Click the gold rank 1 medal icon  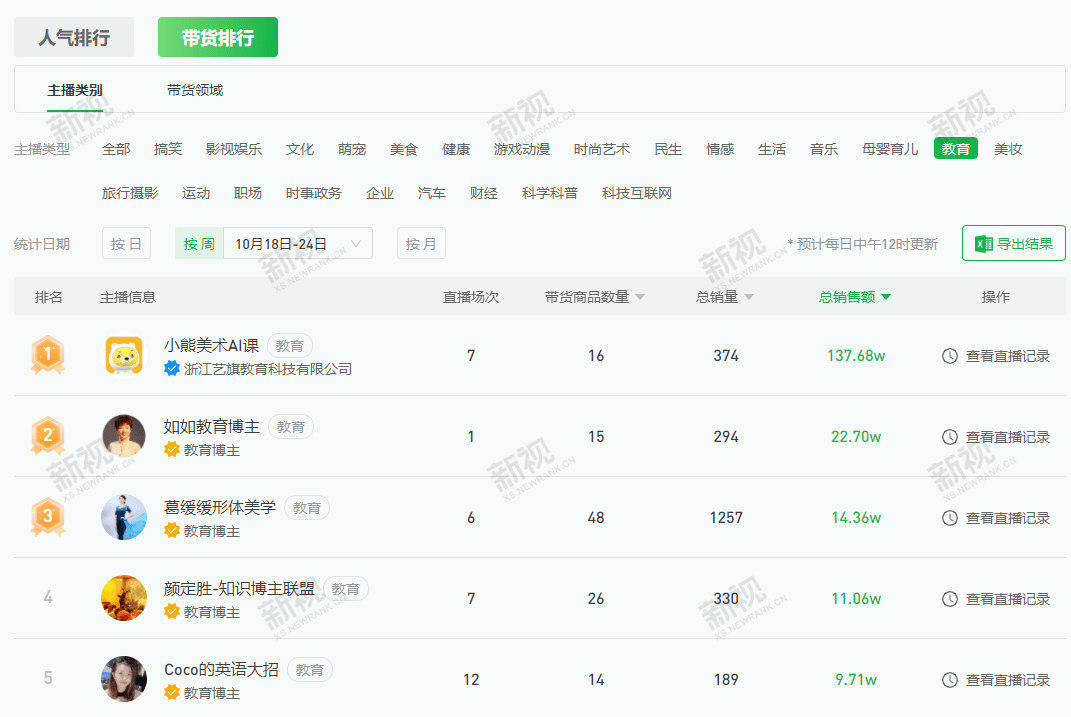48,355
